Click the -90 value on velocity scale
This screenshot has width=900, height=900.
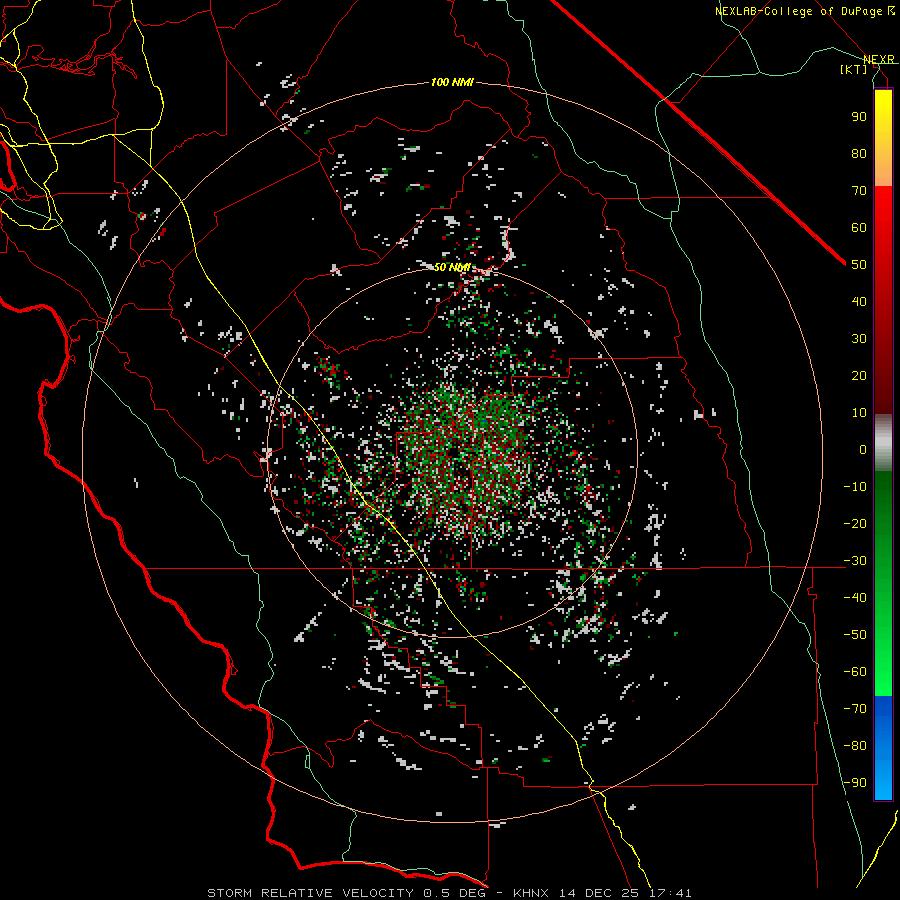855,783
